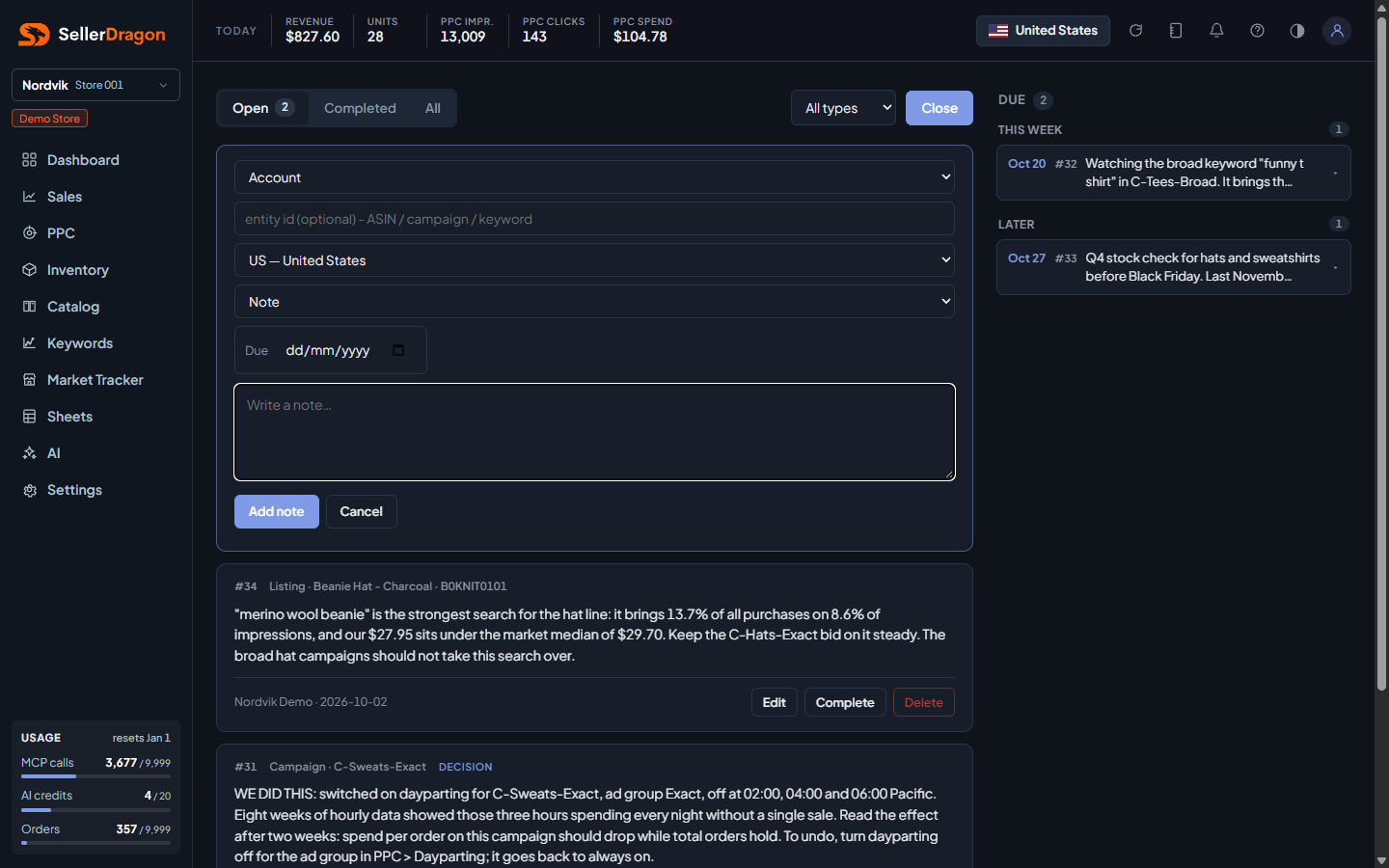Screen dimensions: 1389x868
Task: Open the Note type dropdown
Action: (x=594, y=302)
